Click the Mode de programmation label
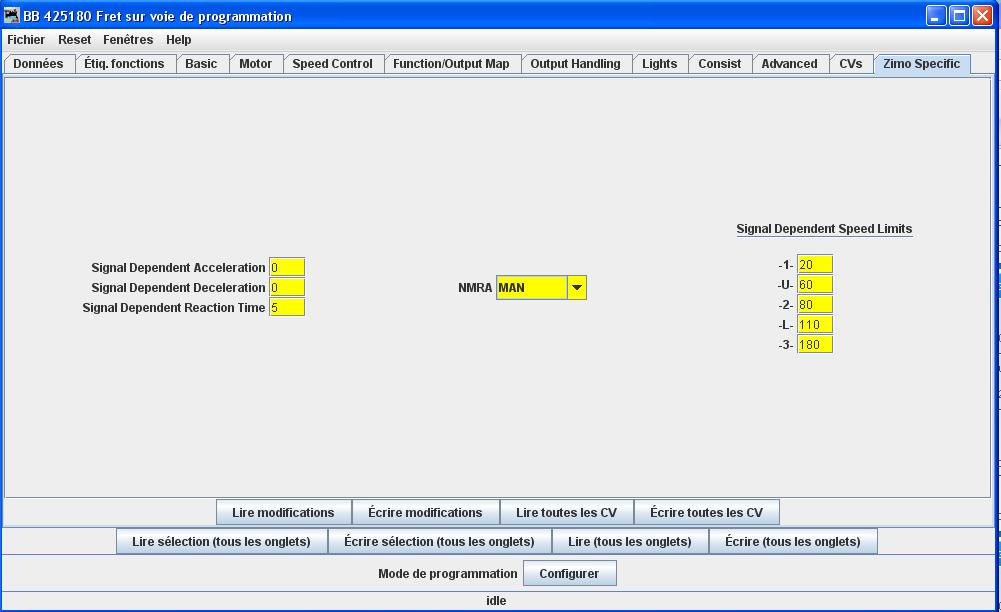Viewport: 1001px width, 612px height. point(448,574)
